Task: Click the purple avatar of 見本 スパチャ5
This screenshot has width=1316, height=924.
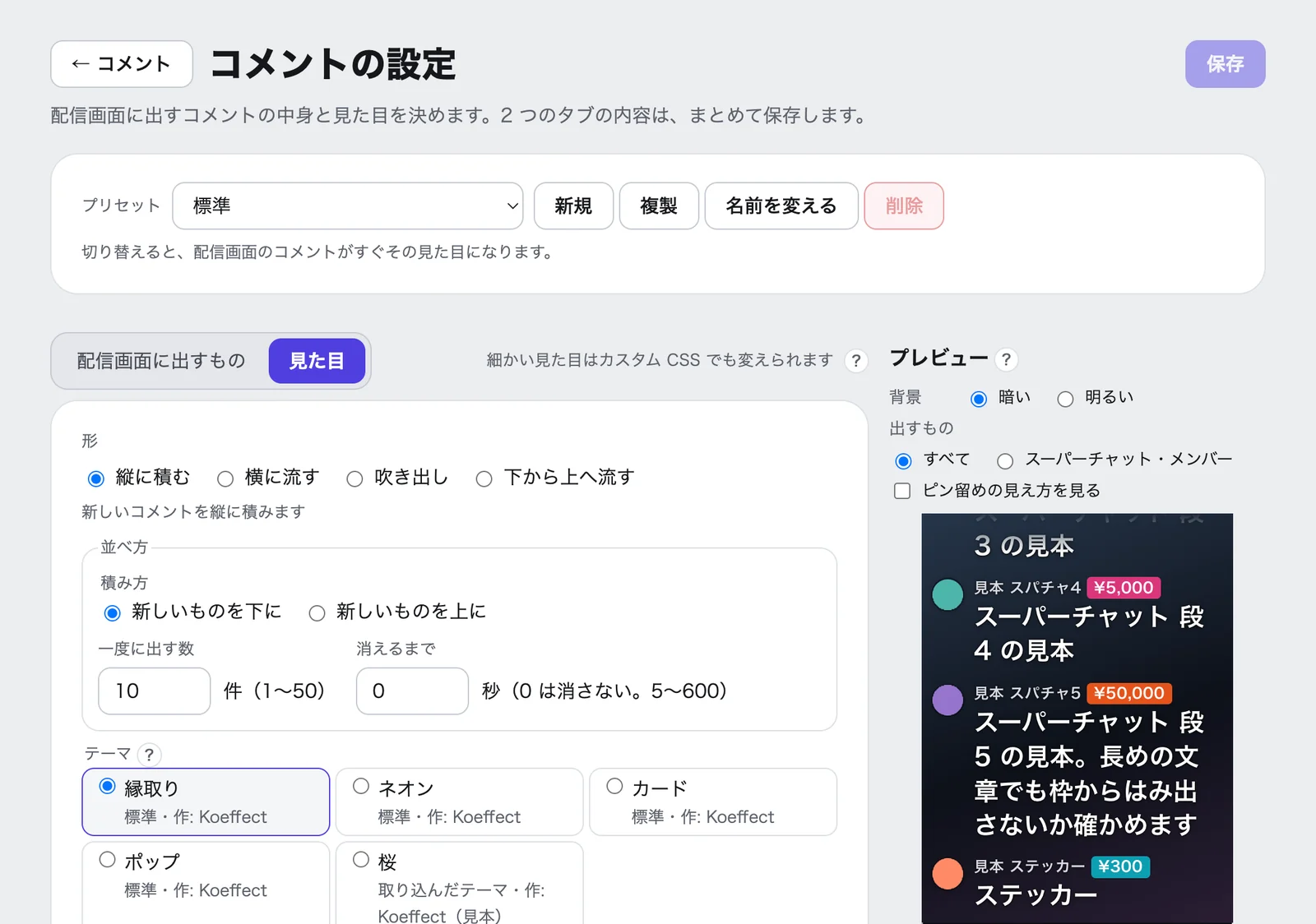Action: 948,700
